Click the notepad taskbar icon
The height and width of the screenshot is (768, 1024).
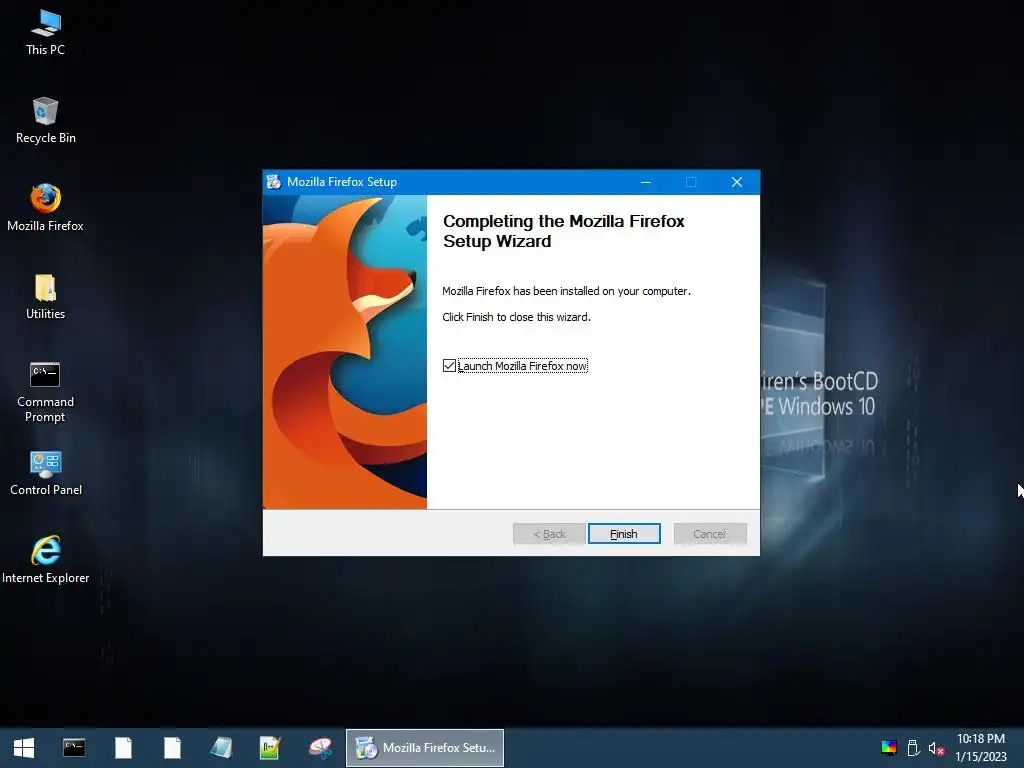[x=221, y=748]
